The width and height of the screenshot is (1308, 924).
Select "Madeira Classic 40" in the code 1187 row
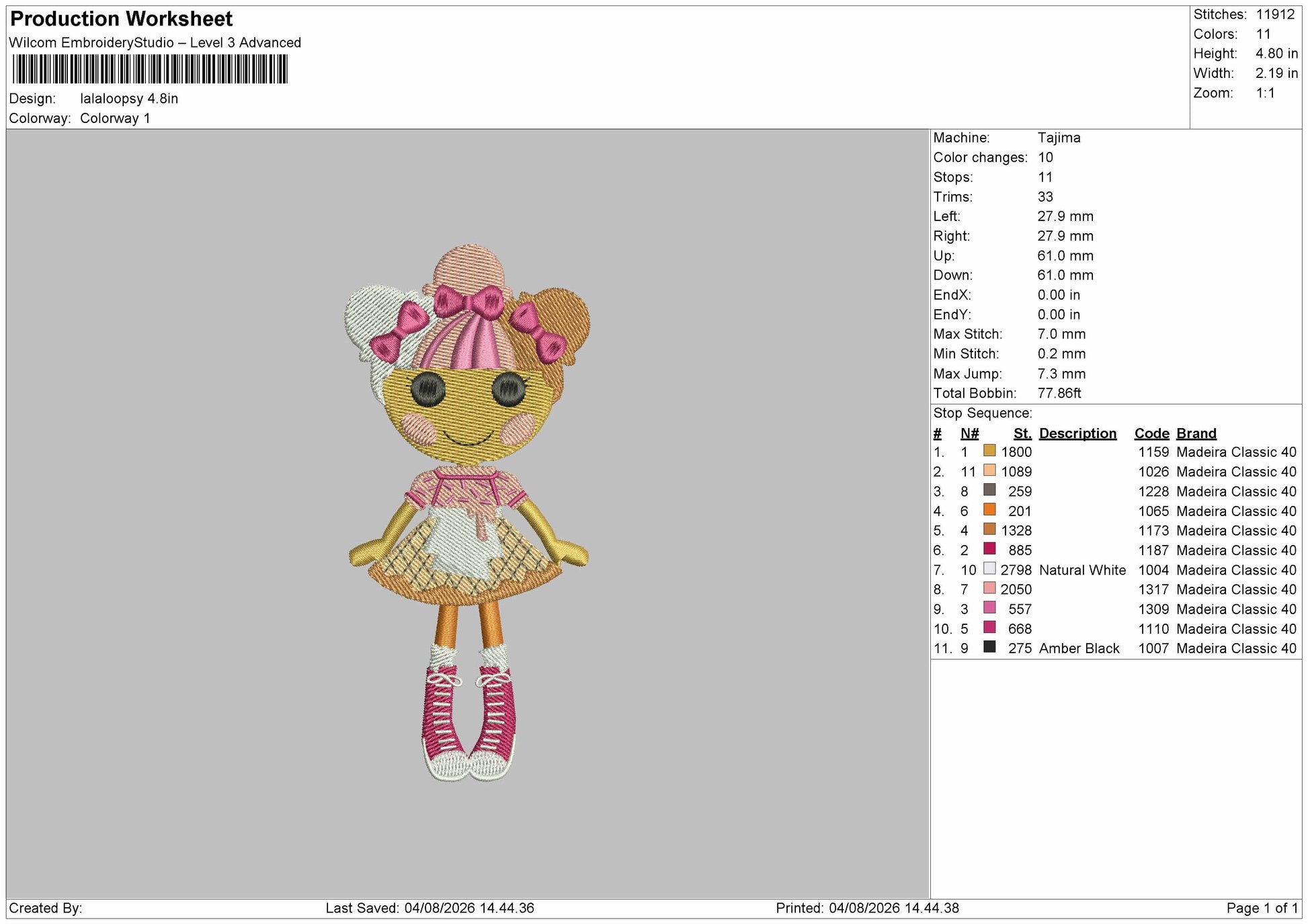pos(1236,550)
